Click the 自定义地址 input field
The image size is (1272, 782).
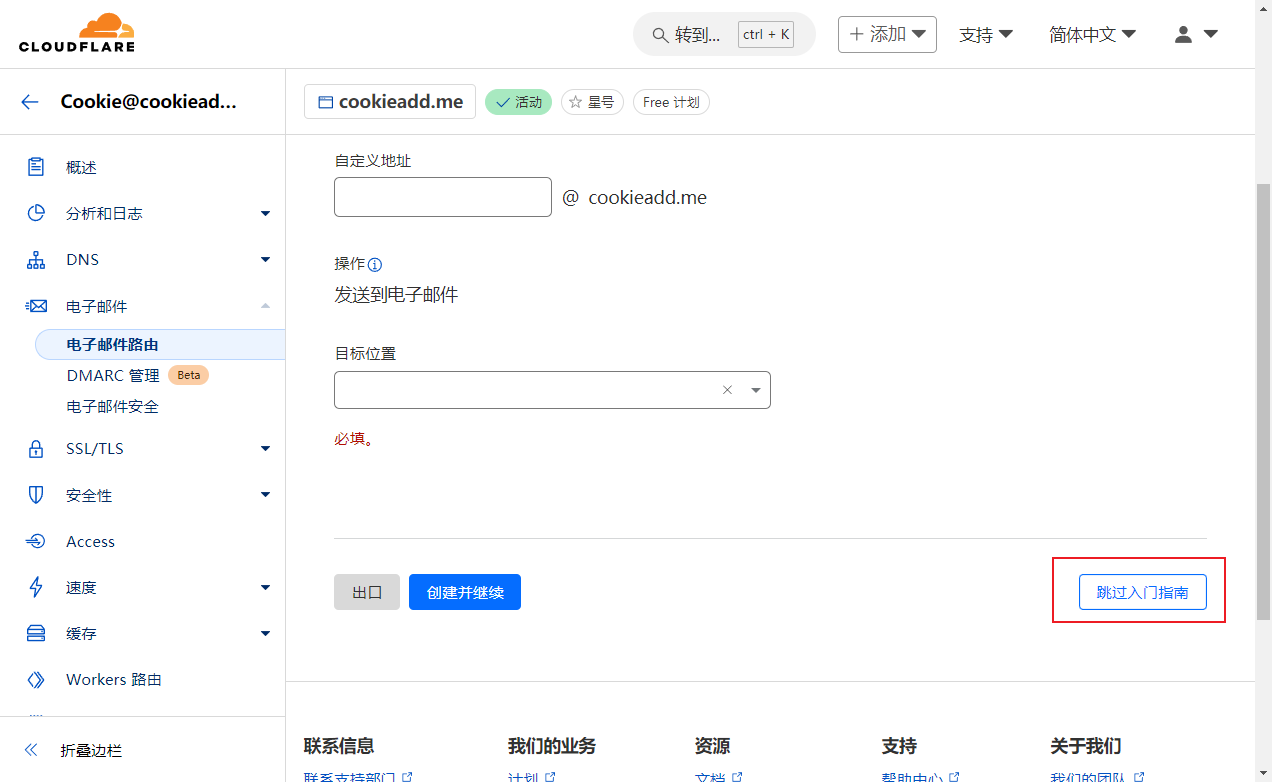click(x=442, y=197)
